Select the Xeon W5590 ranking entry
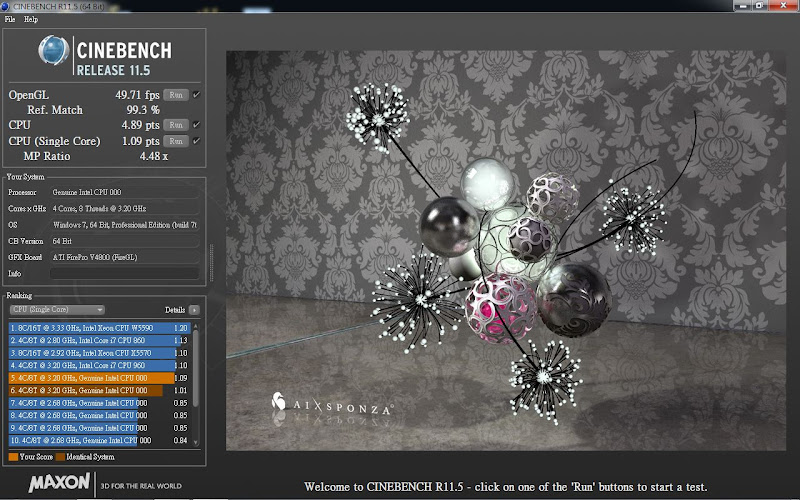The height and width of the screenshot is (500, 800). [x=99, y=328]
